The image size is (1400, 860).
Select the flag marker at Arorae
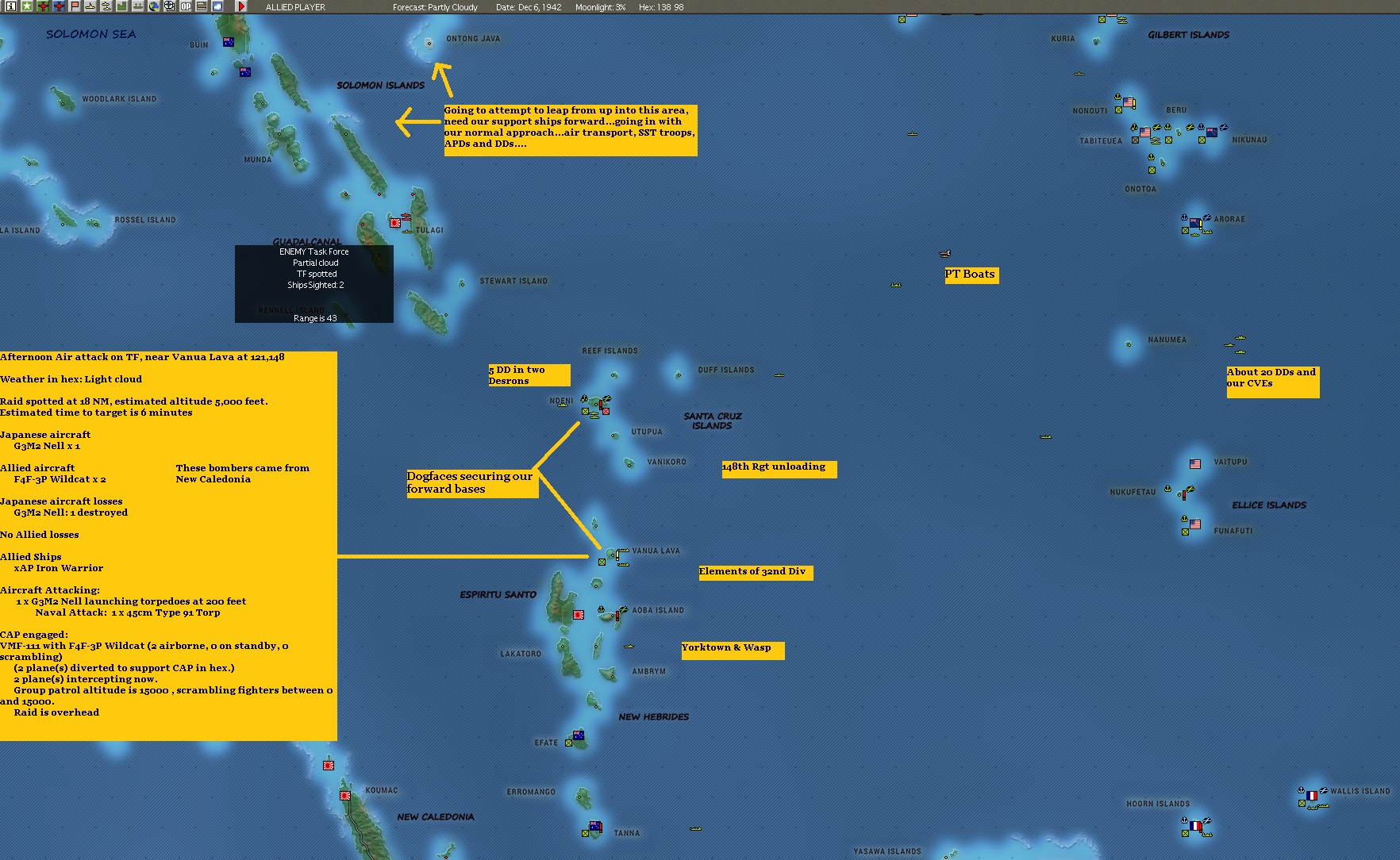1195,223
